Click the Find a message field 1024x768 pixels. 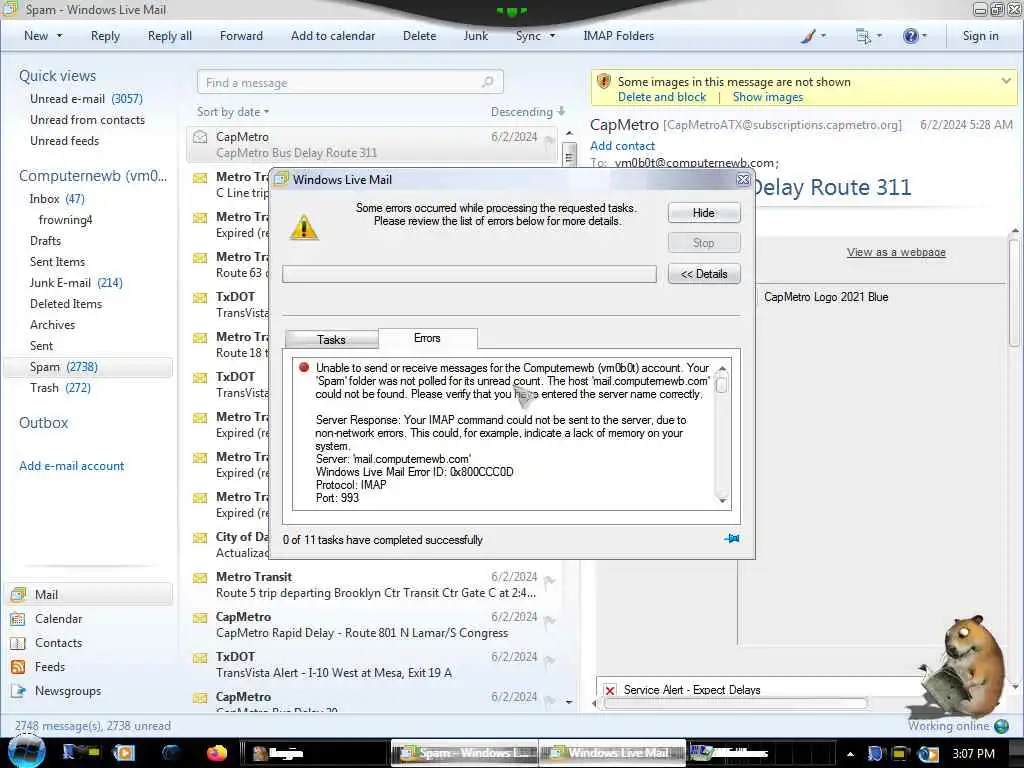[x=350, y=82]
